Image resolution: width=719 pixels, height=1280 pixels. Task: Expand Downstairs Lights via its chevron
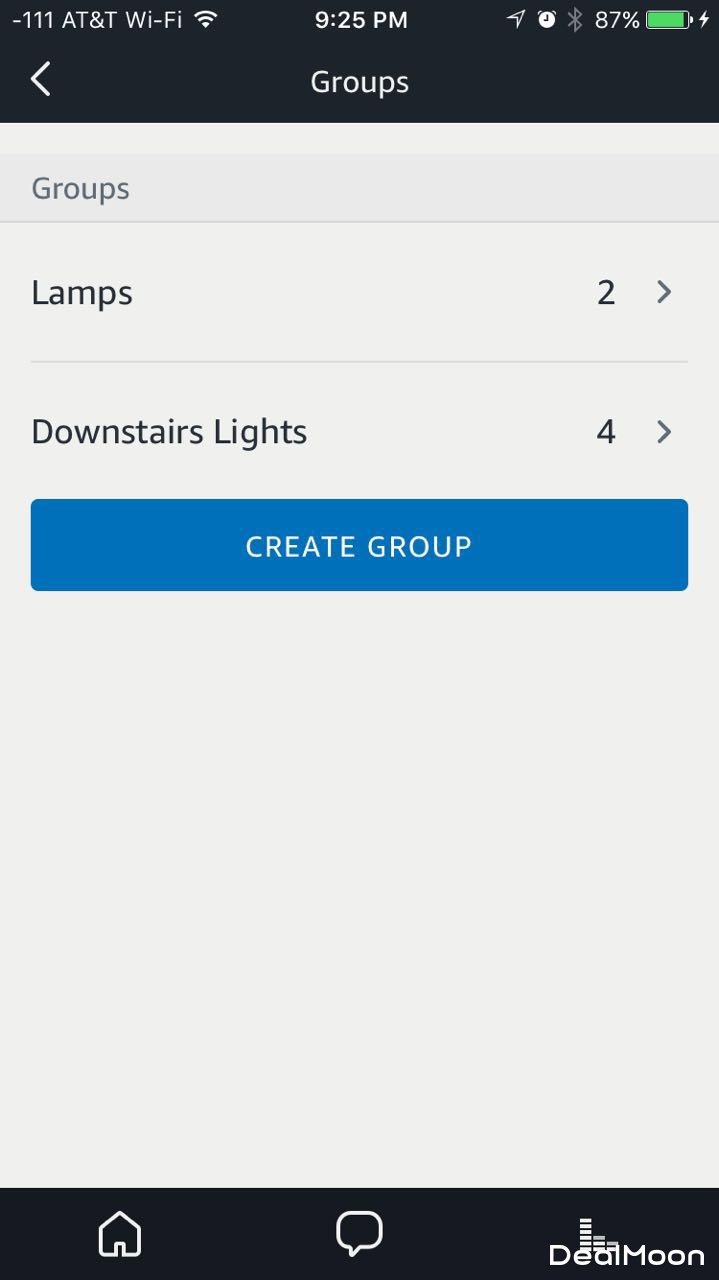[664, 432]
